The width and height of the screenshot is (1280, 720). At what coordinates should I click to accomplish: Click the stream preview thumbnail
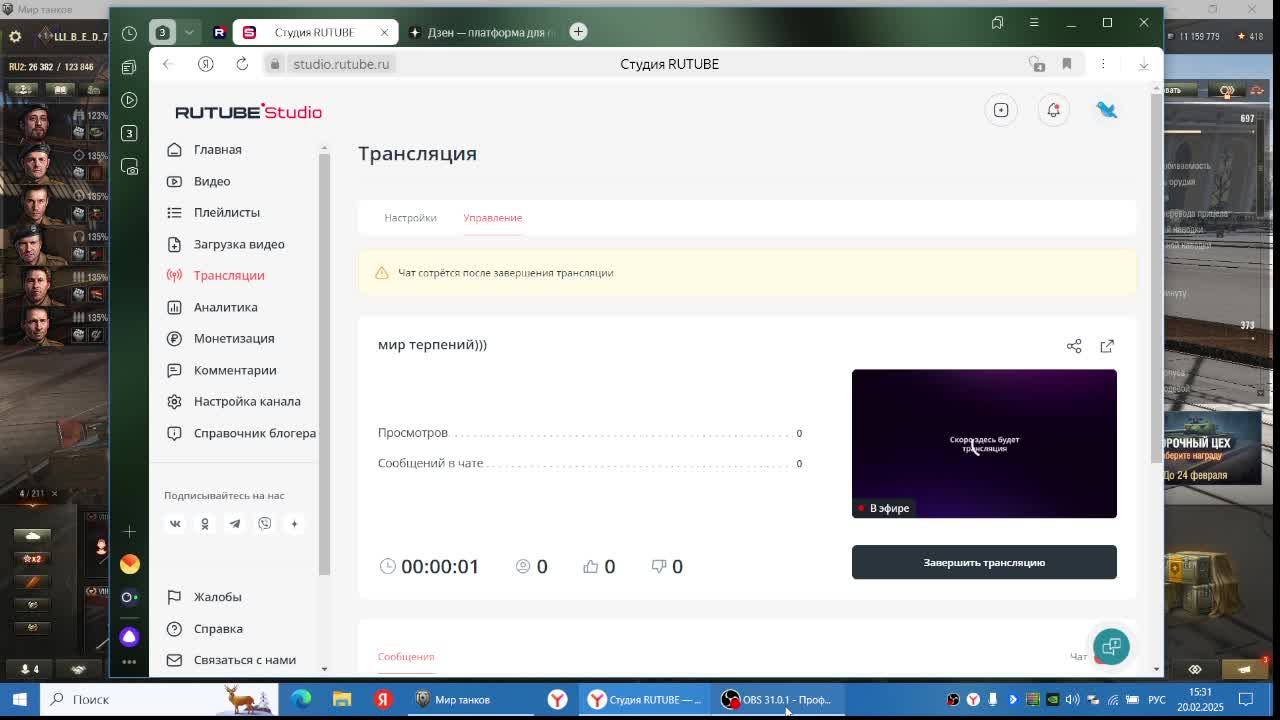(x=984, y=443)
